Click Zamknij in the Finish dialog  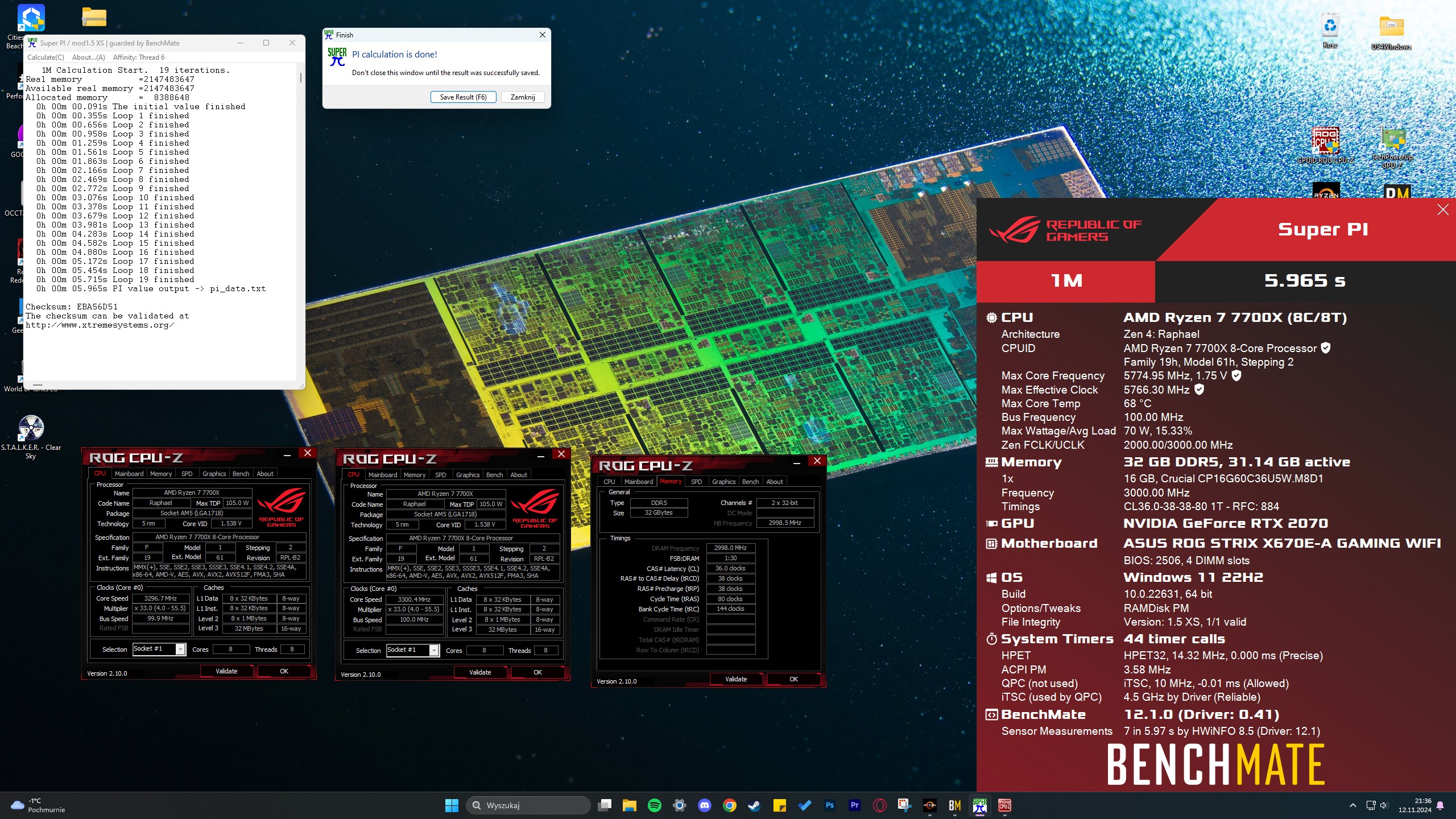pyautogui.click(x=523, y=97)
